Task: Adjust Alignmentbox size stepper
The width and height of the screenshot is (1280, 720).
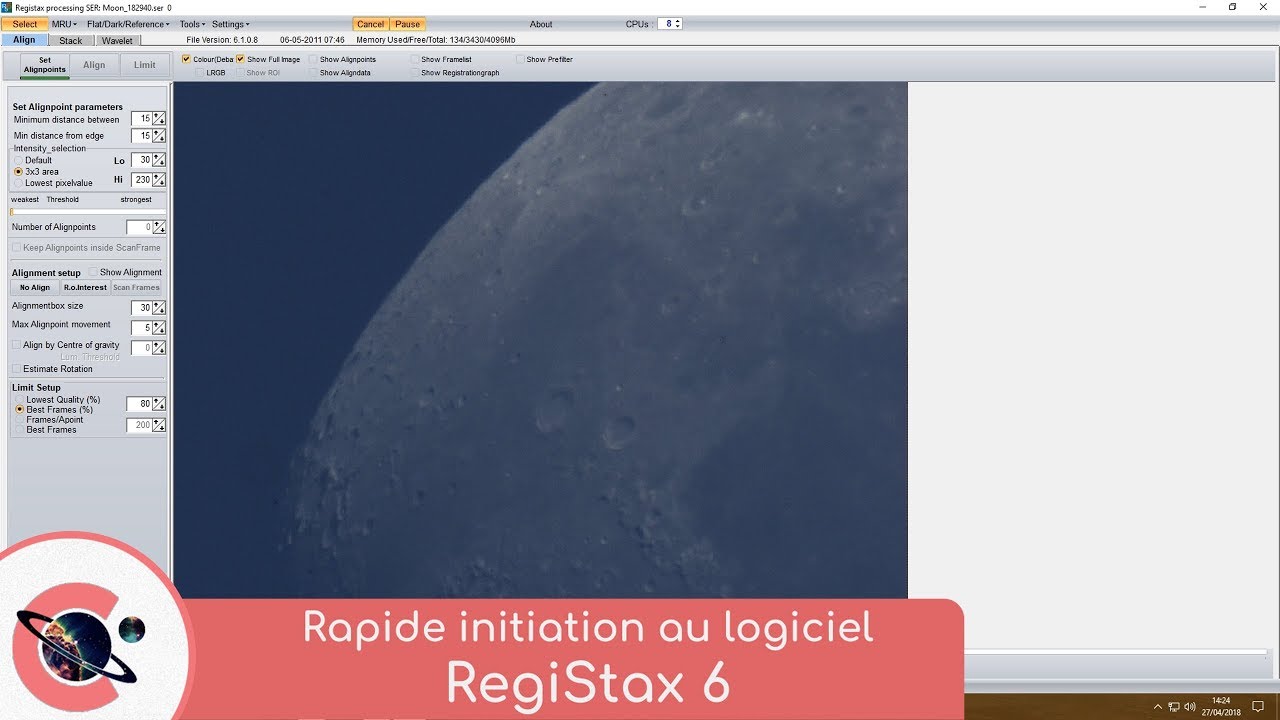Action: point(159,308)
